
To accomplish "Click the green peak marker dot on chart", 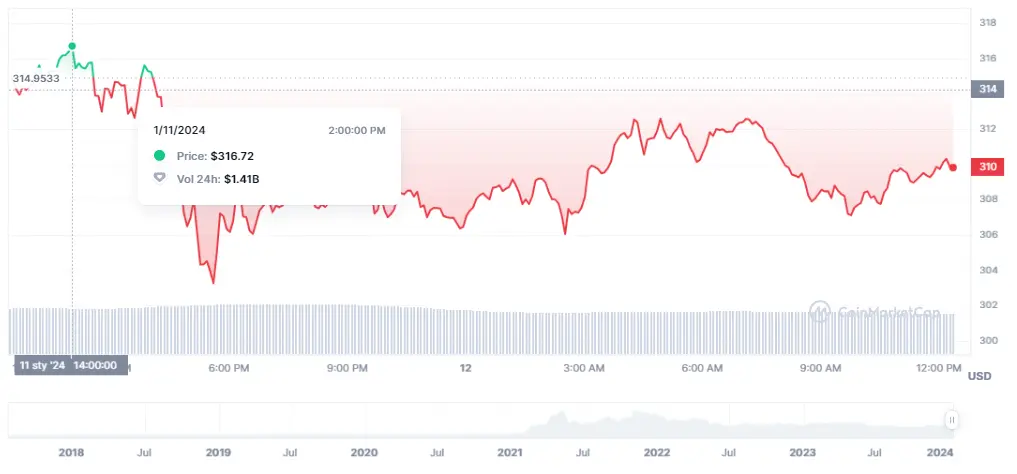I will click(72, 46).
